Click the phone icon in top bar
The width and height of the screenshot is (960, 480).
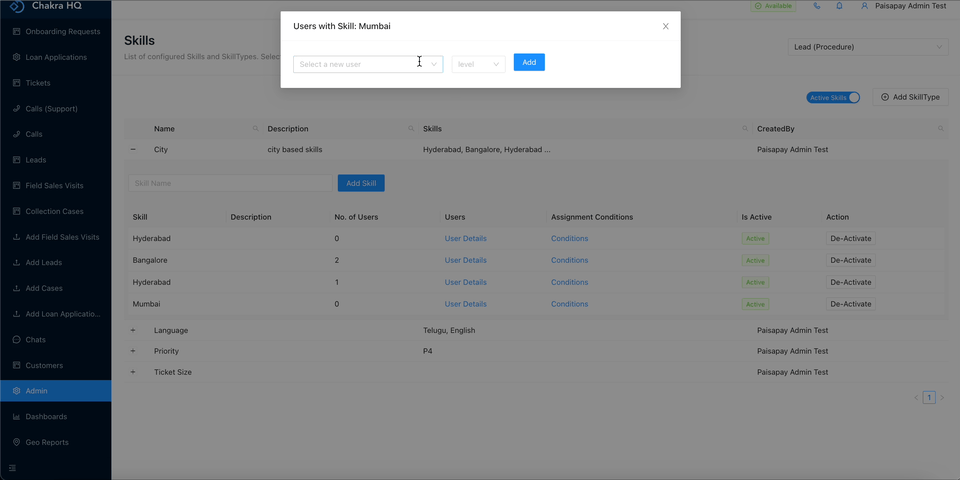tap(817, 6)
